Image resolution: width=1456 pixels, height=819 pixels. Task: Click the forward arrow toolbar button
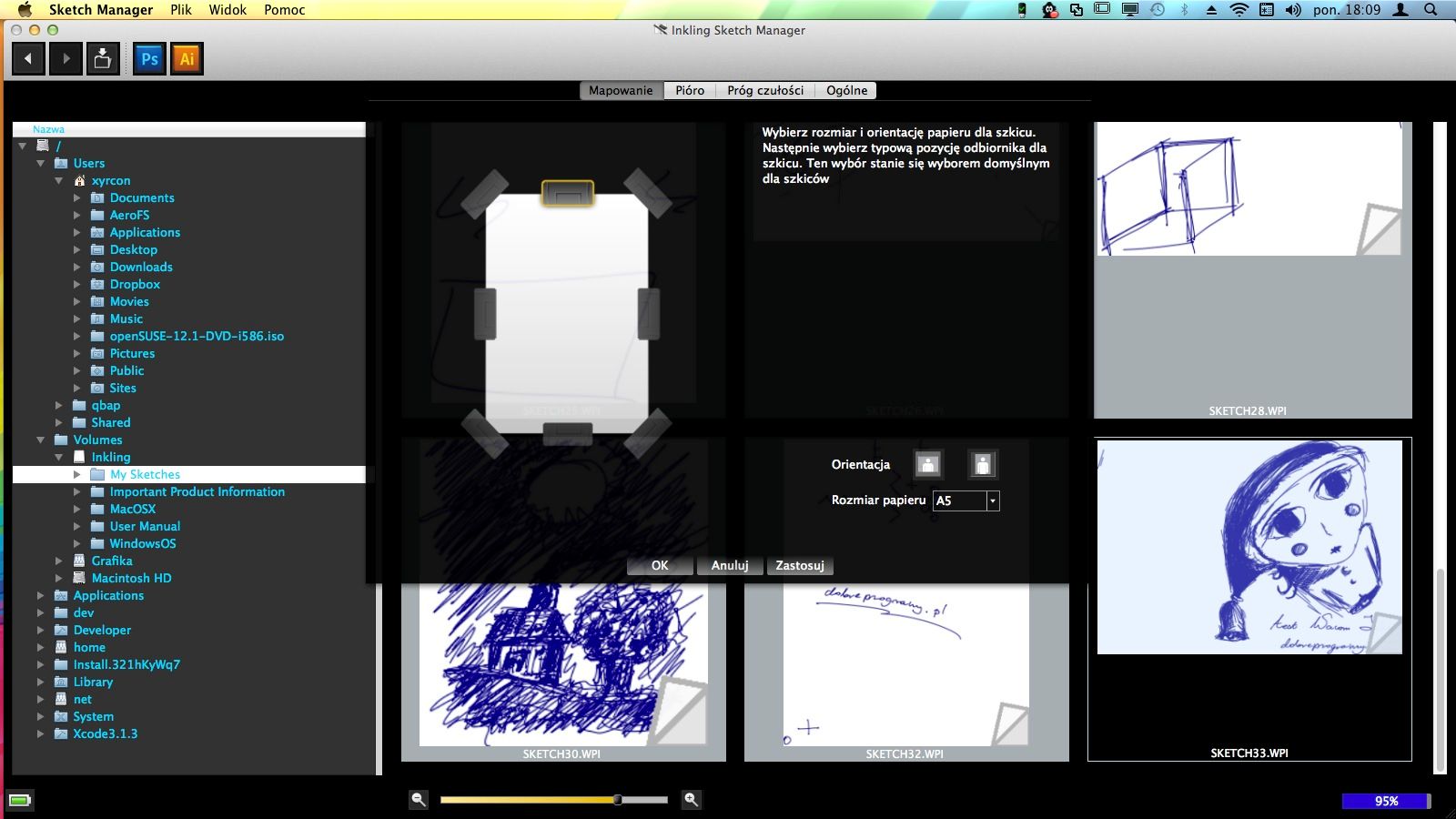click(66, 59)
